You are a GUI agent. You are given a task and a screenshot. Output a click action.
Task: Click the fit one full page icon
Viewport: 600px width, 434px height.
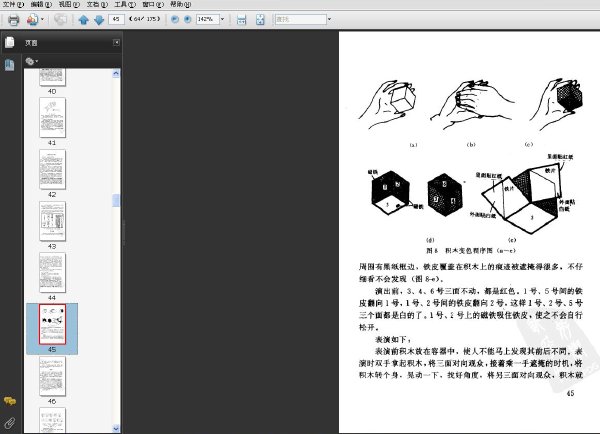pos(260,20)
